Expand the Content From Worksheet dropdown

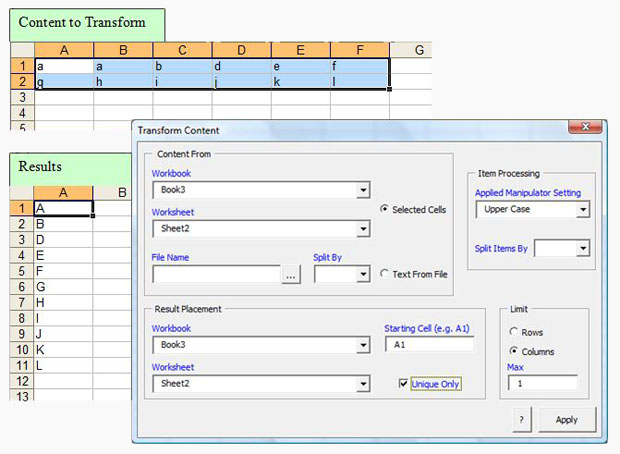[363, 230]
